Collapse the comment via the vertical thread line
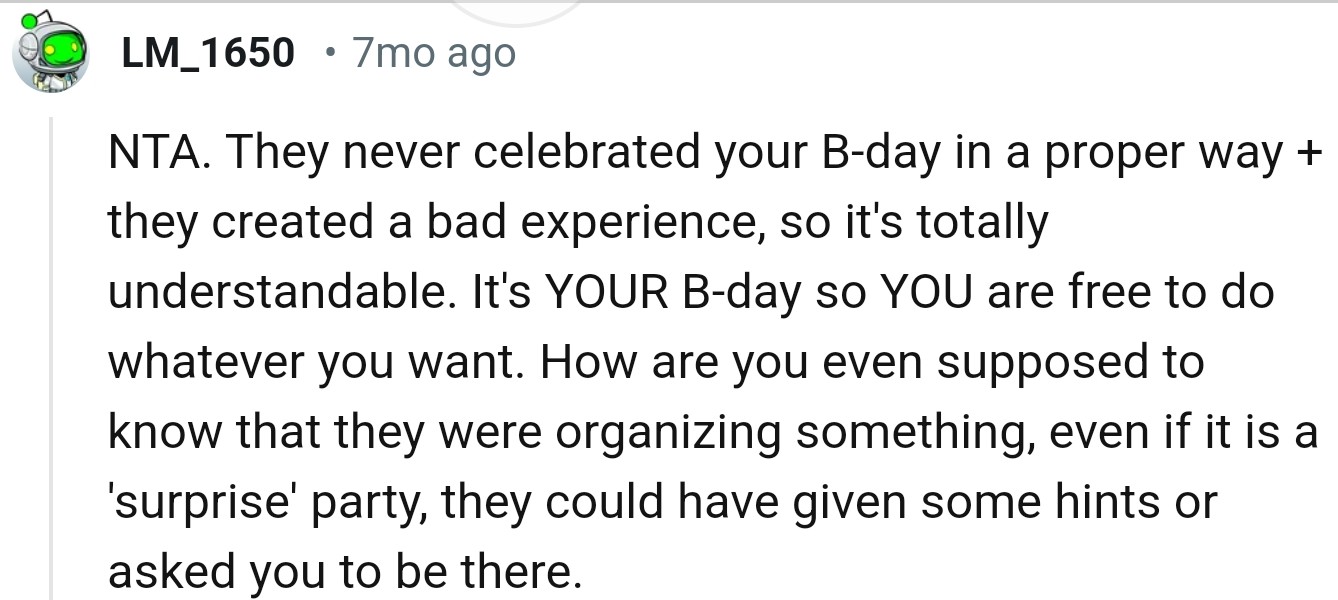Viewport: 1338px width, 600px height. [51, 360]
